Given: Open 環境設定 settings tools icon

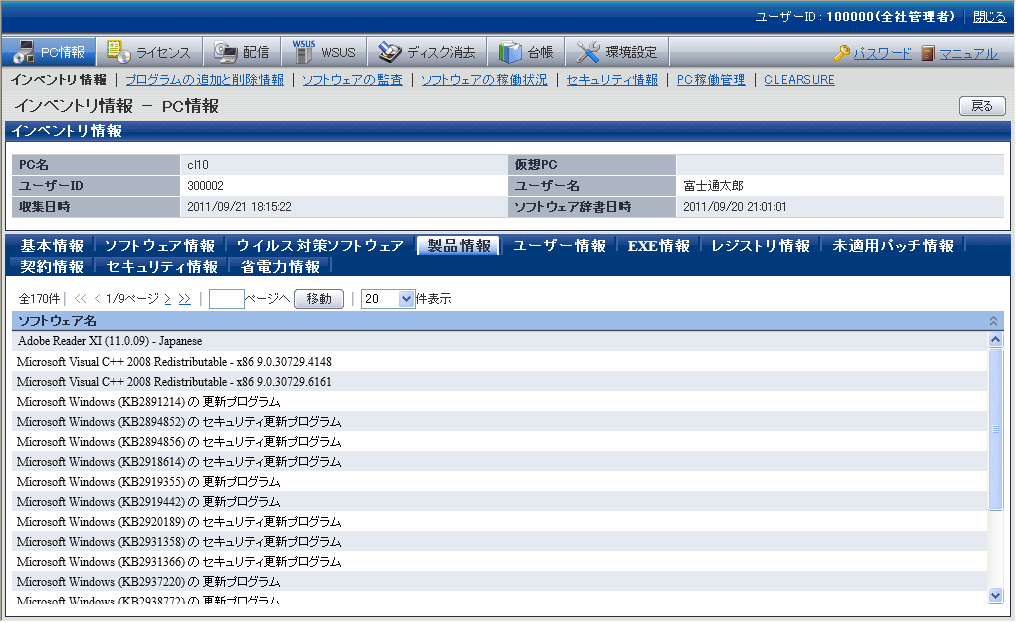Looking at the screenshot, I should (588, 53).
